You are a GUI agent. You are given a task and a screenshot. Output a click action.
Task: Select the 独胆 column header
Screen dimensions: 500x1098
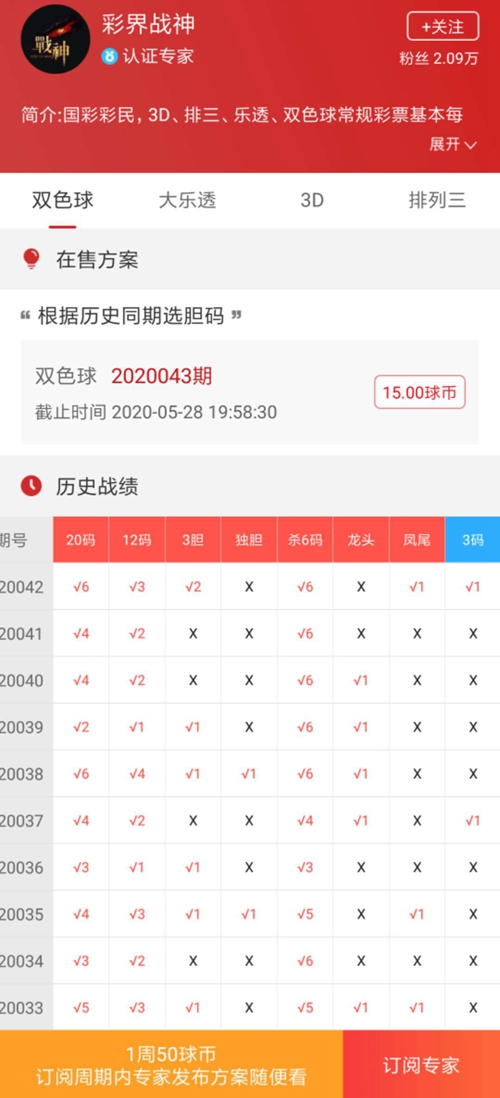point(249,540)
